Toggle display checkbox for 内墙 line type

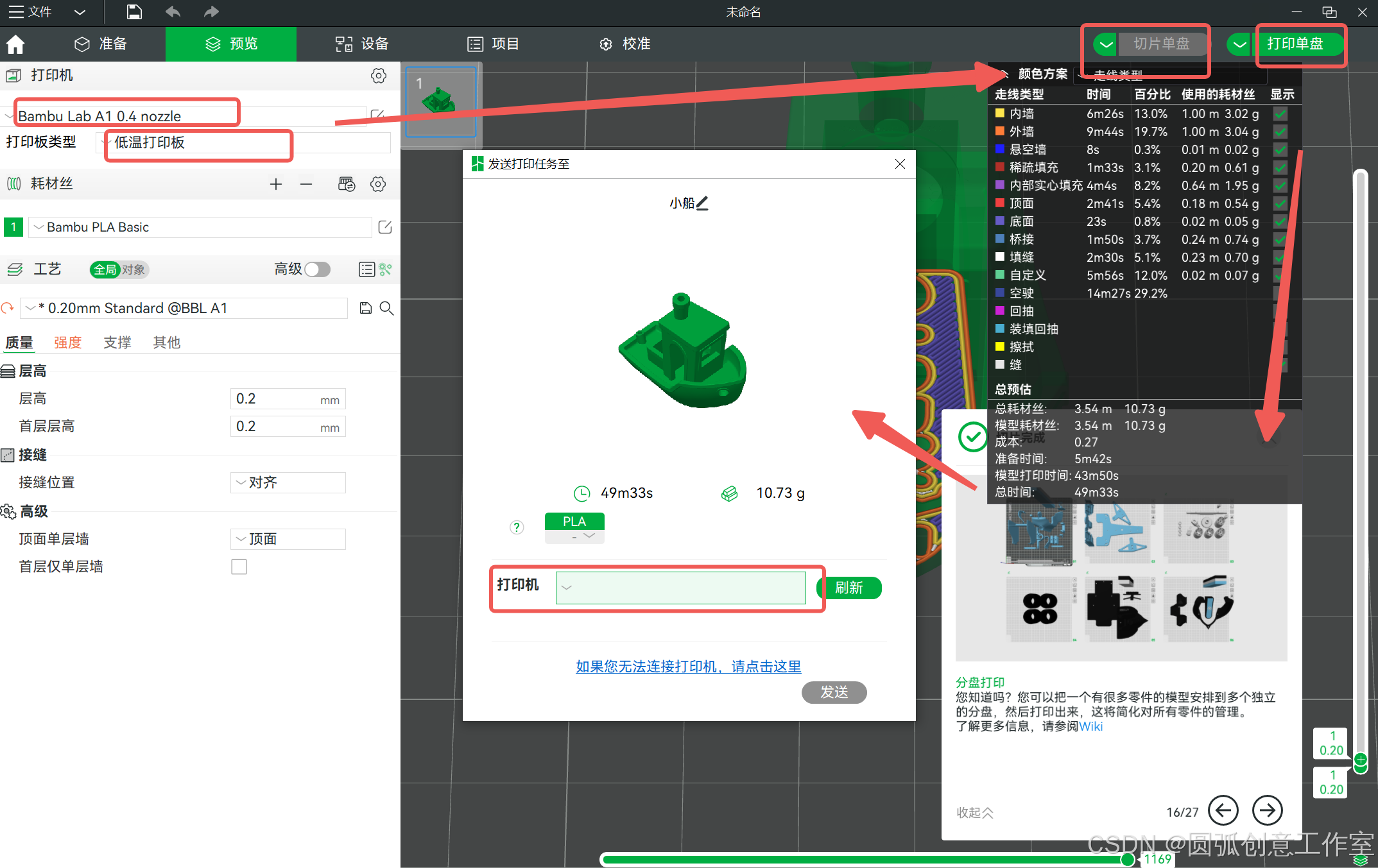(x=1280, y=114)
